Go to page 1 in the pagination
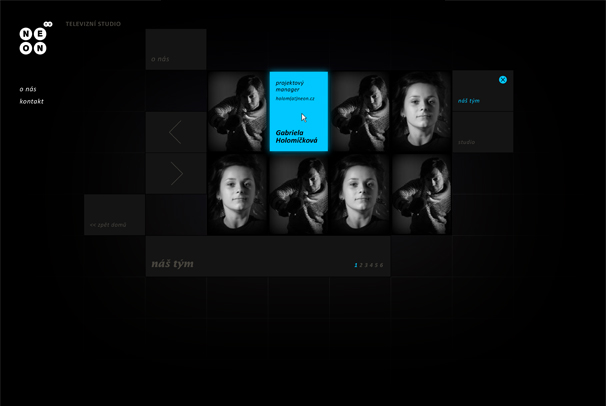The image size is (606, 406). coord(356,265)
